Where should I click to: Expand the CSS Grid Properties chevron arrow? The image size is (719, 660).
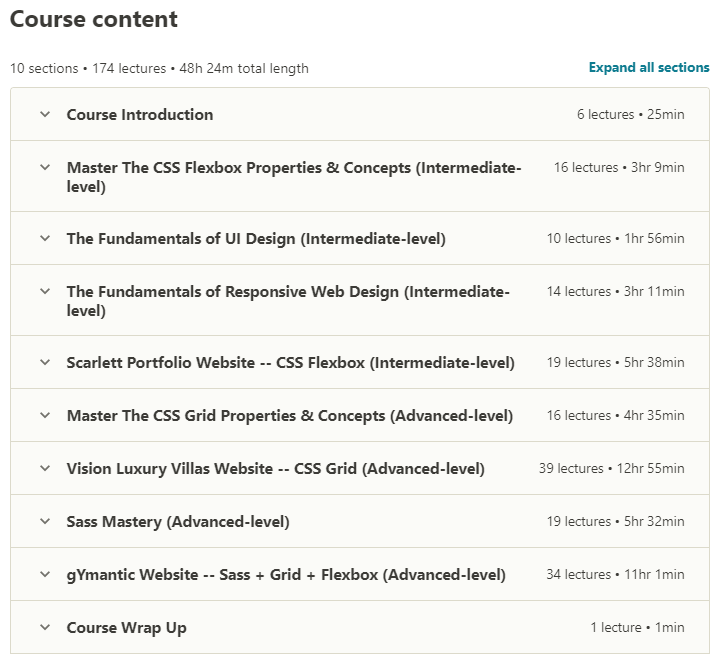click(44, 415)
